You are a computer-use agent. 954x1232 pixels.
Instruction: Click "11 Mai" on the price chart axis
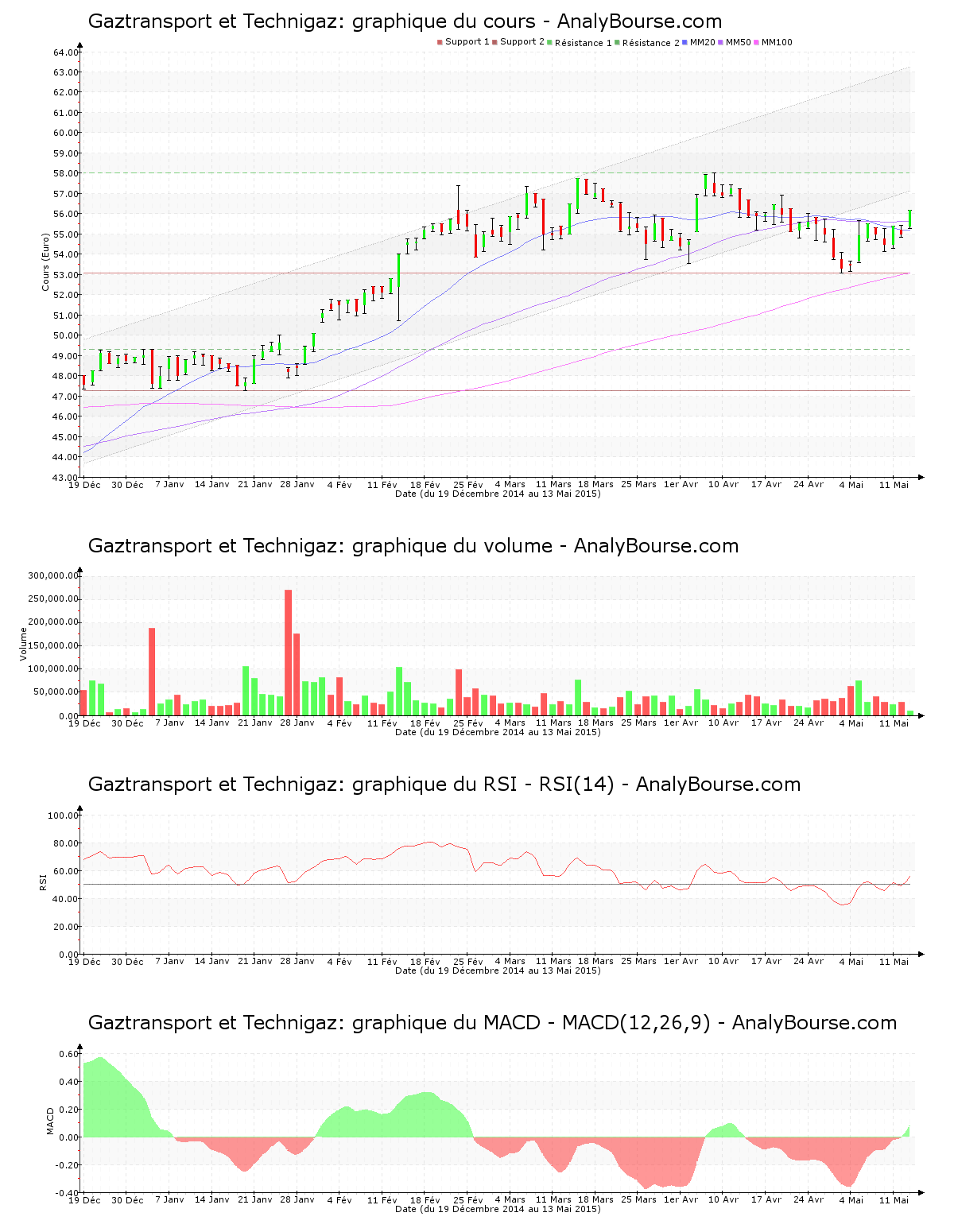(x=894, y=485)
